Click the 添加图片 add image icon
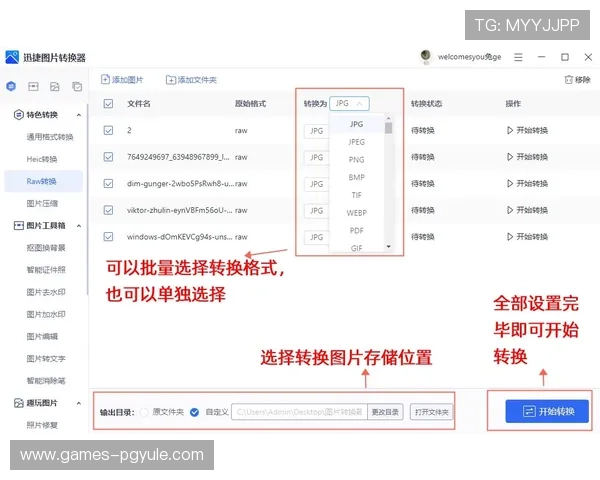 point(105,80)
